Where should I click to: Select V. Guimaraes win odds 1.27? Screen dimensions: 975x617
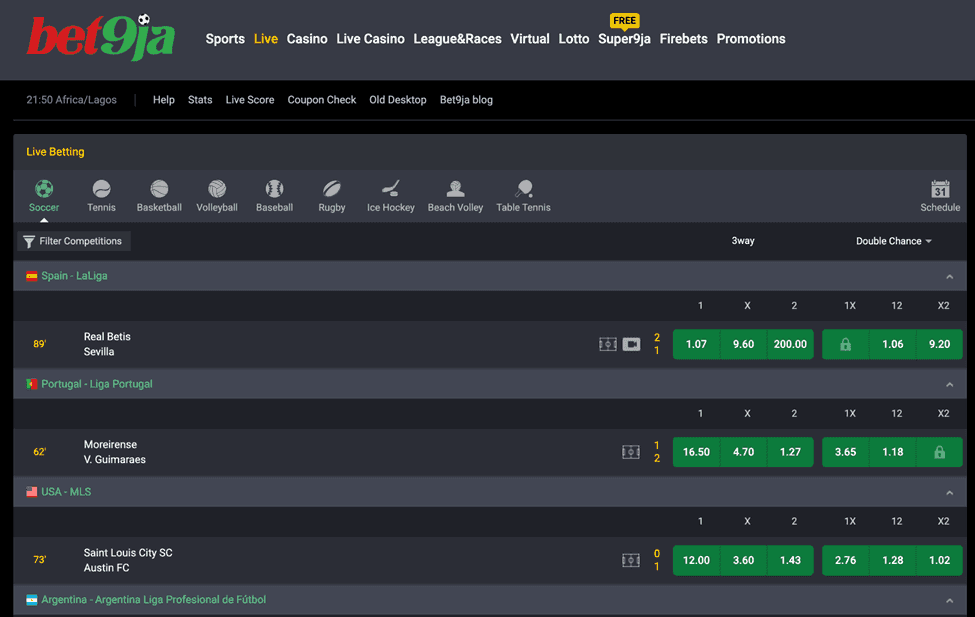790,452
